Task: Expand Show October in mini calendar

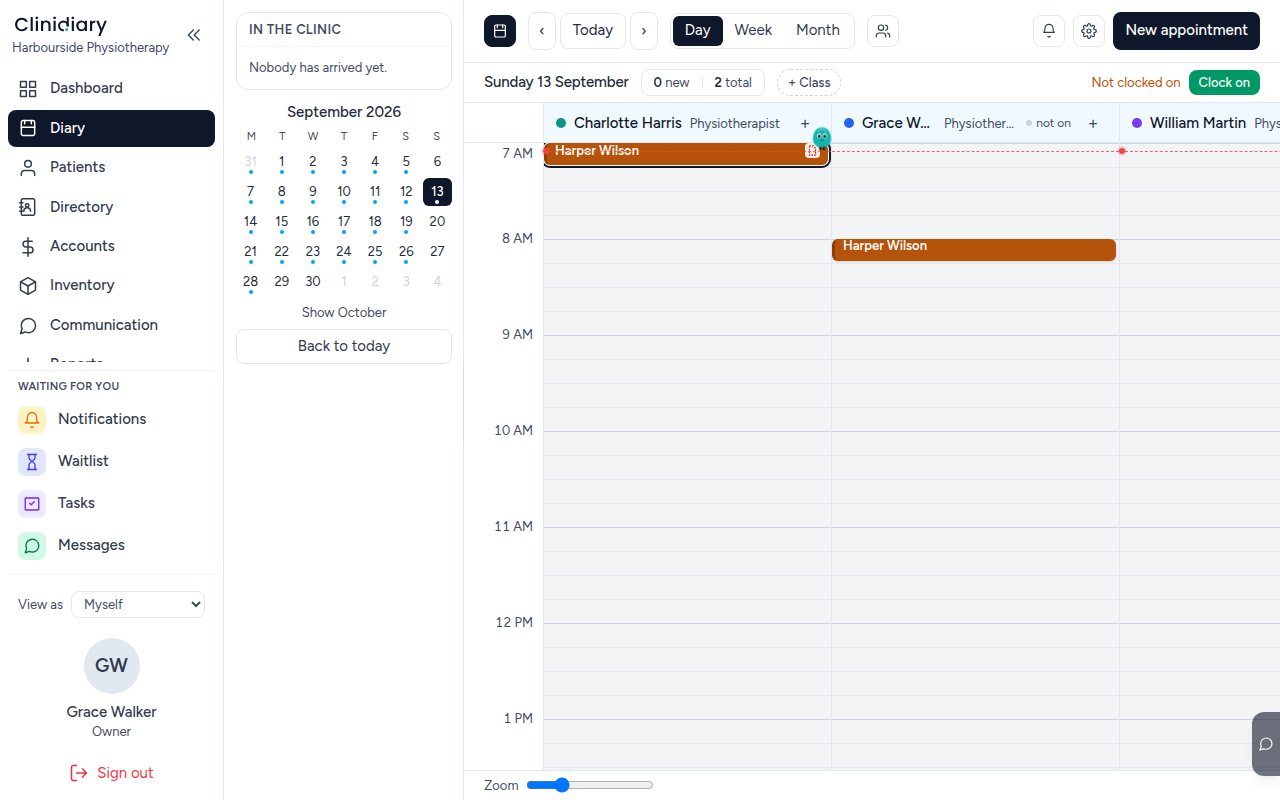Action: tap(344, 312)
